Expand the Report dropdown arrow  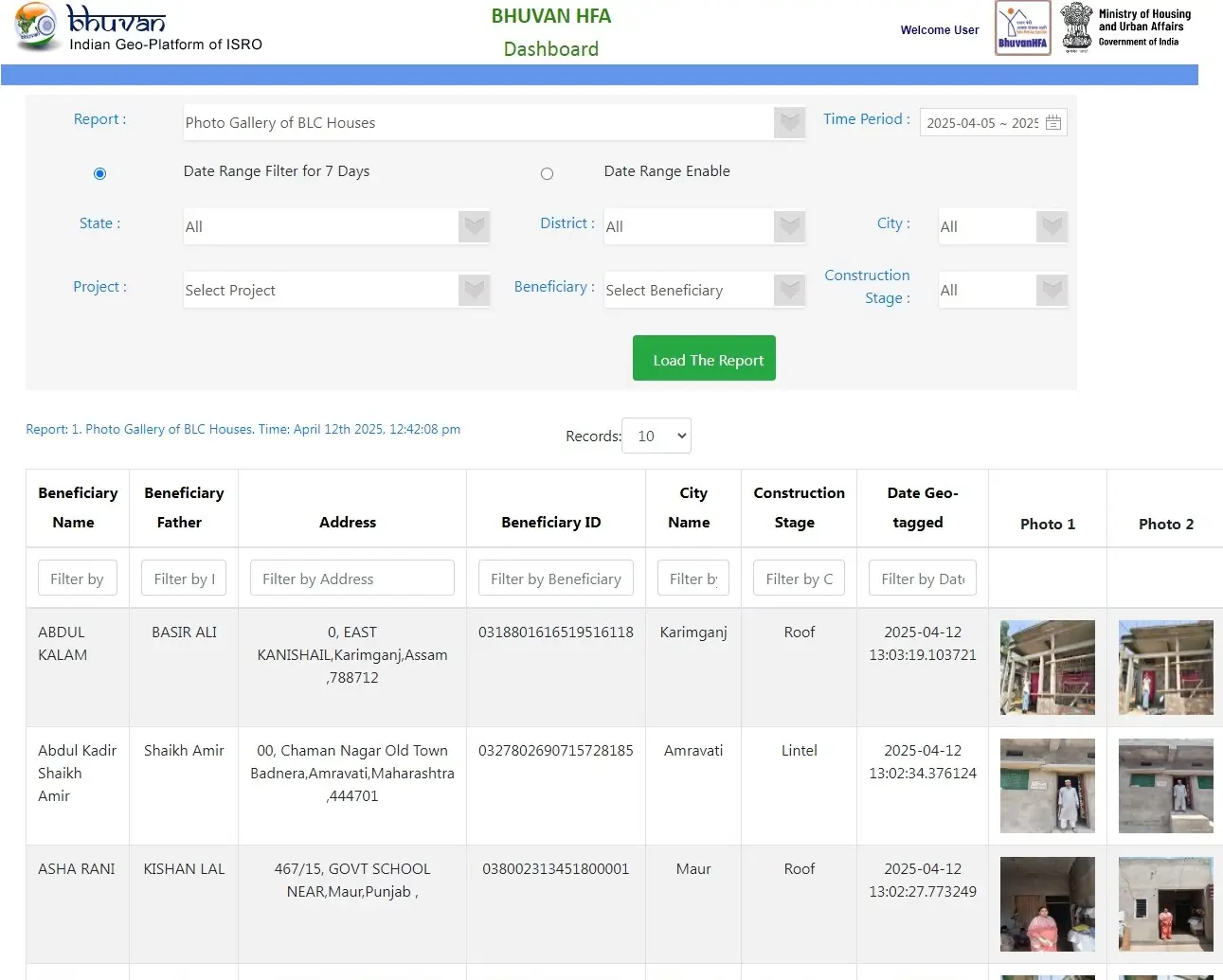tap(789, 122)
